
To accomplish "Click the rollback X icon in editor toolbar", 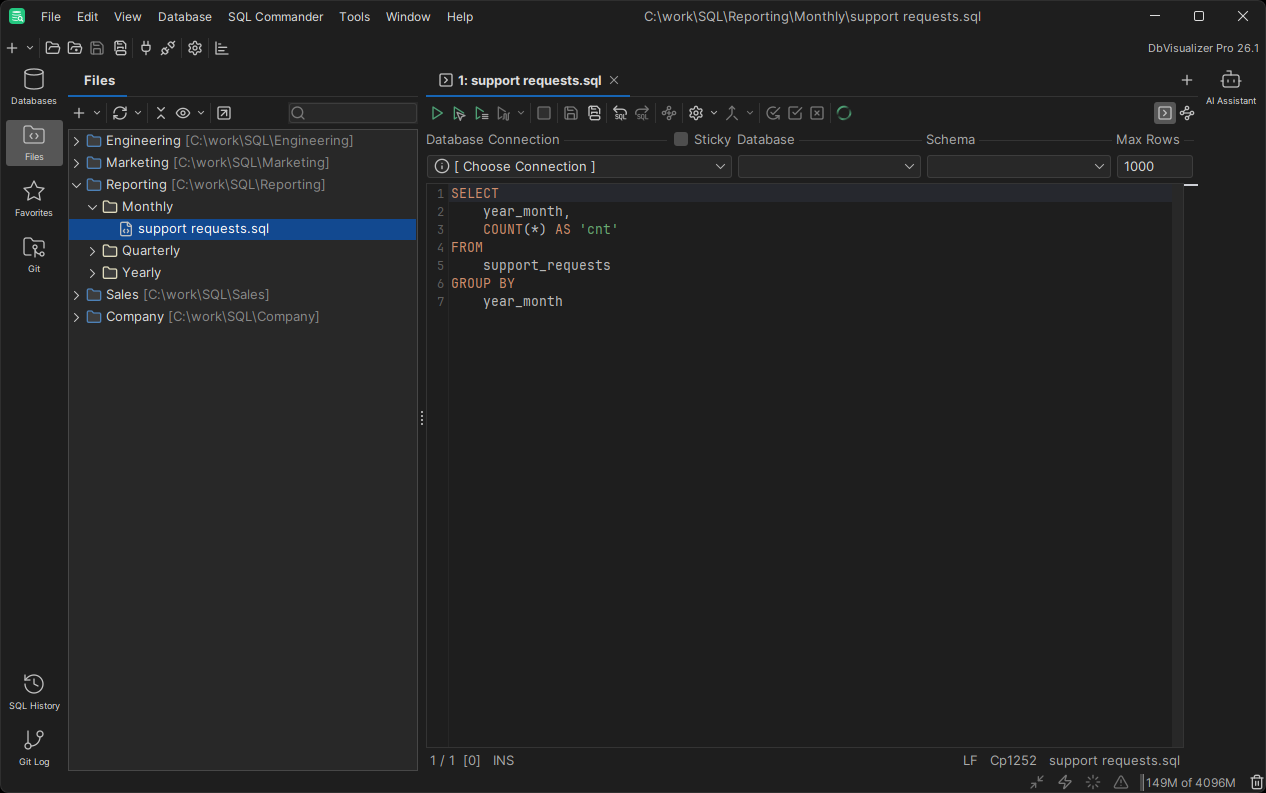I will tap(817, 113).
